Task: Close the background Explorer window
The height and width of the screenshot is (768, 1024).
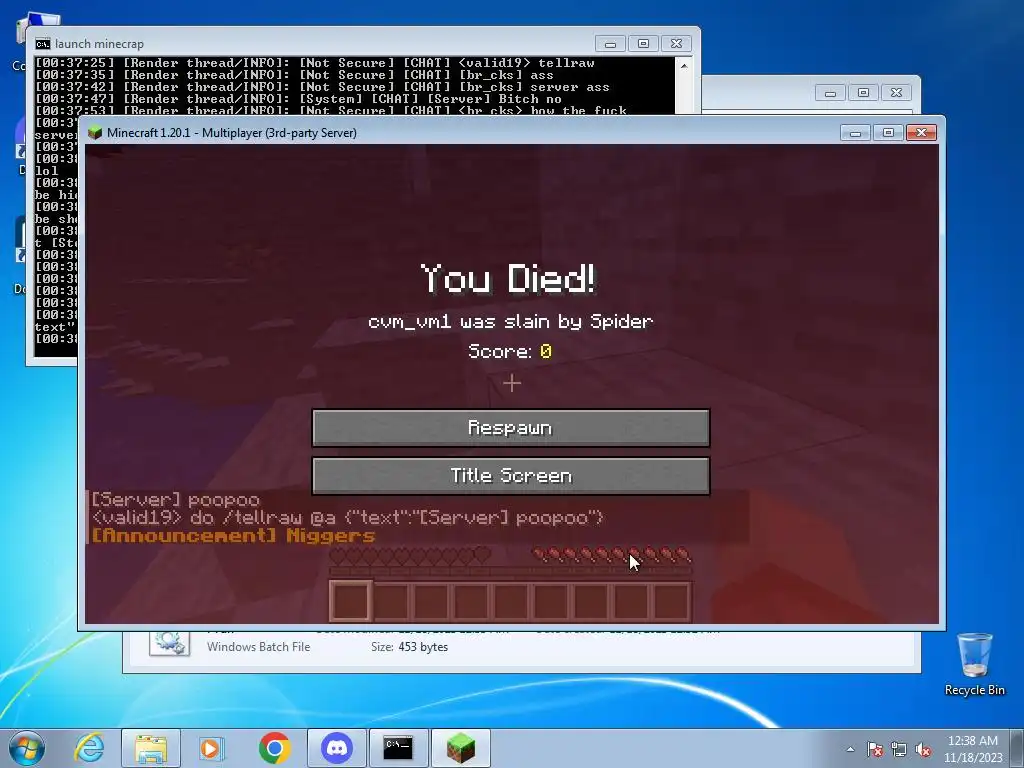Action: click(x=897, y=93)
